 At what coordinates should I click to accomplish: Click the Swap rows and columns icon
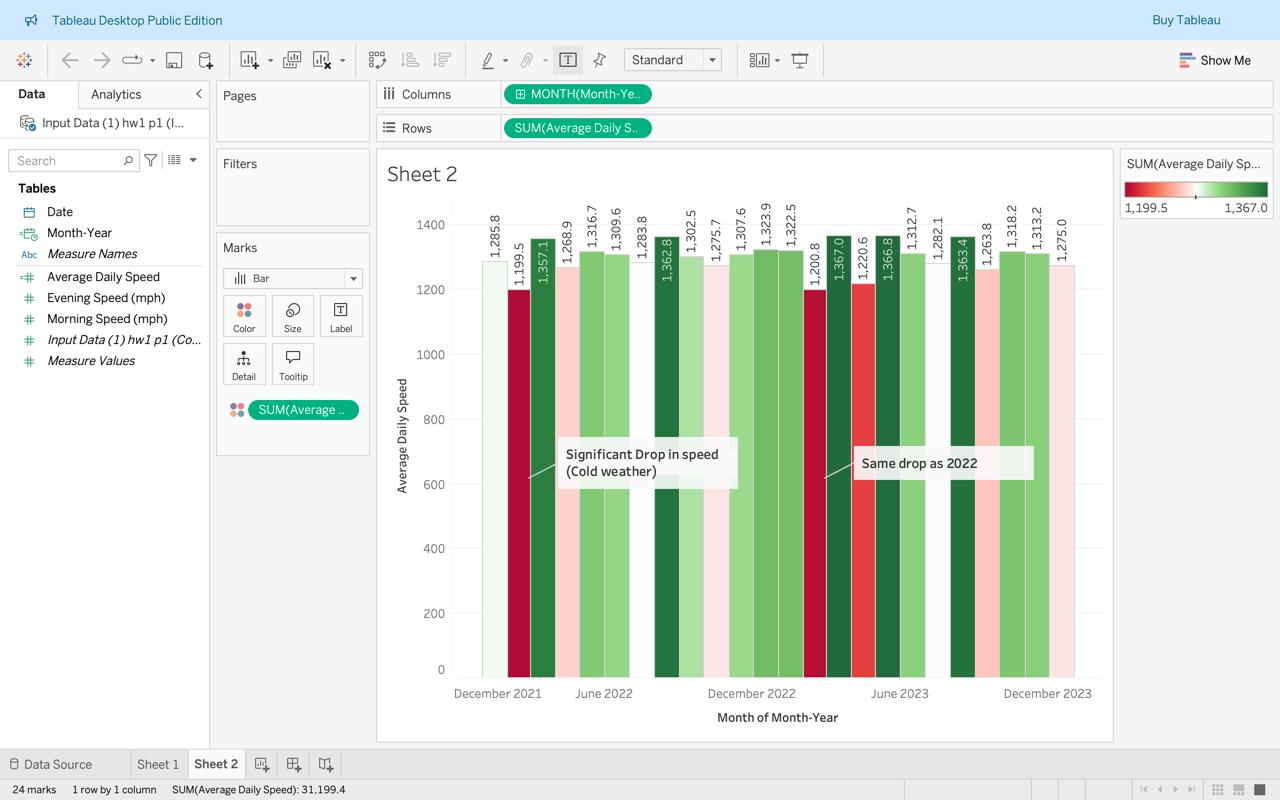[x=377, y=60]
